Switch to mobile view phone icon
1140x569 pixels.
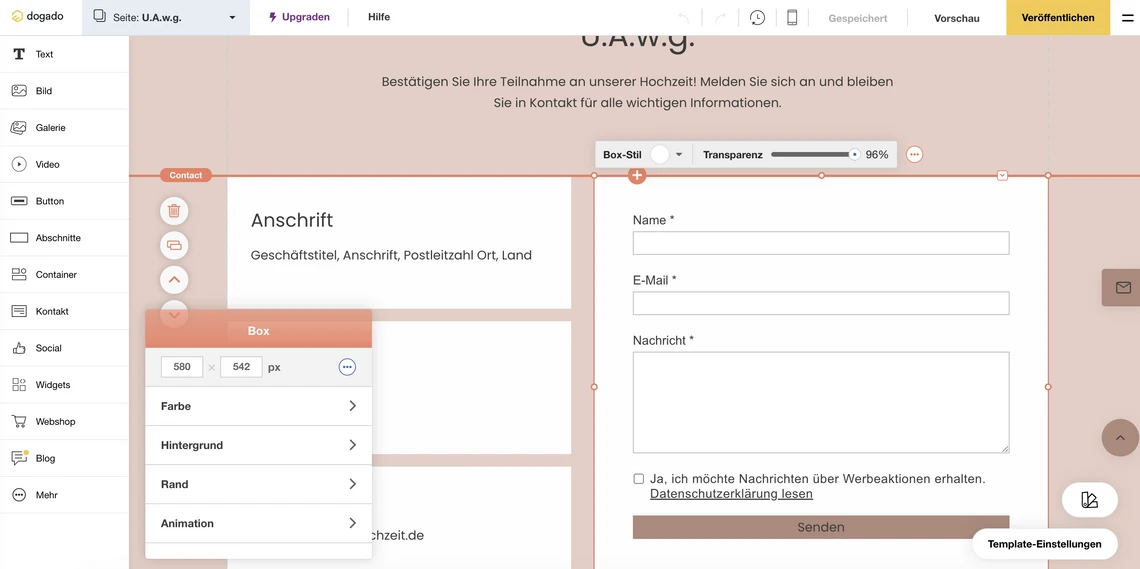click(792, 17)
